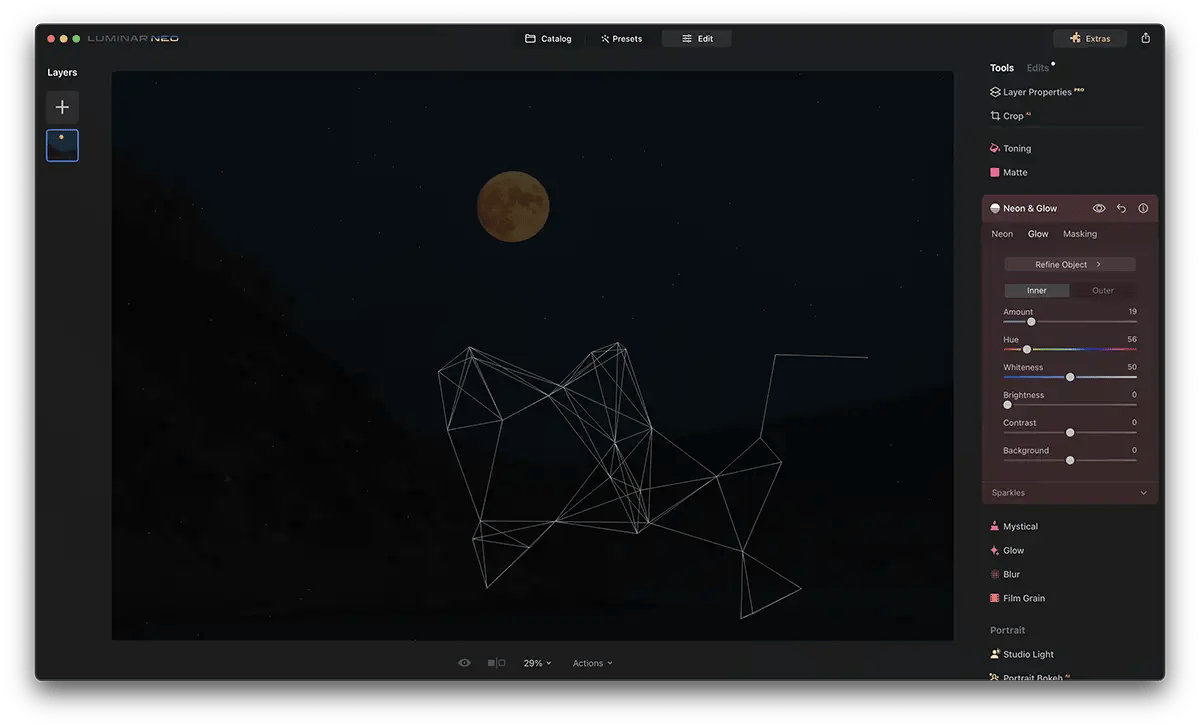Open the Extras panel

(x=1090, y=39)
